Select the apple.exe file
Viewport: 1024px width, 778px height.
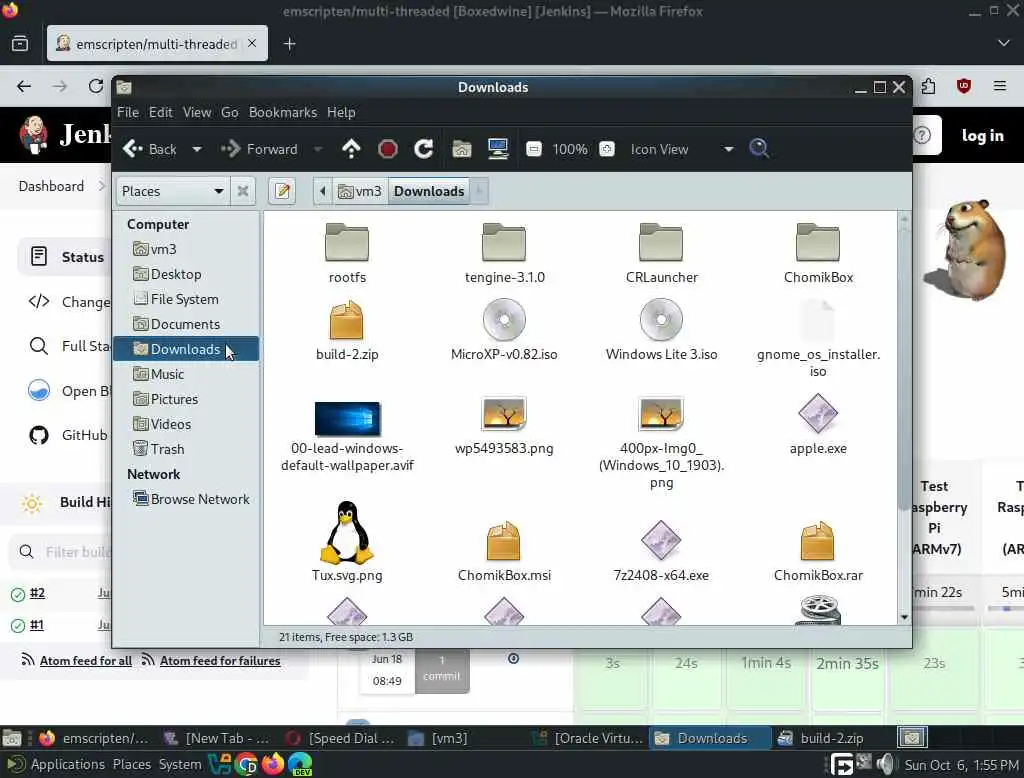[818, 425]
